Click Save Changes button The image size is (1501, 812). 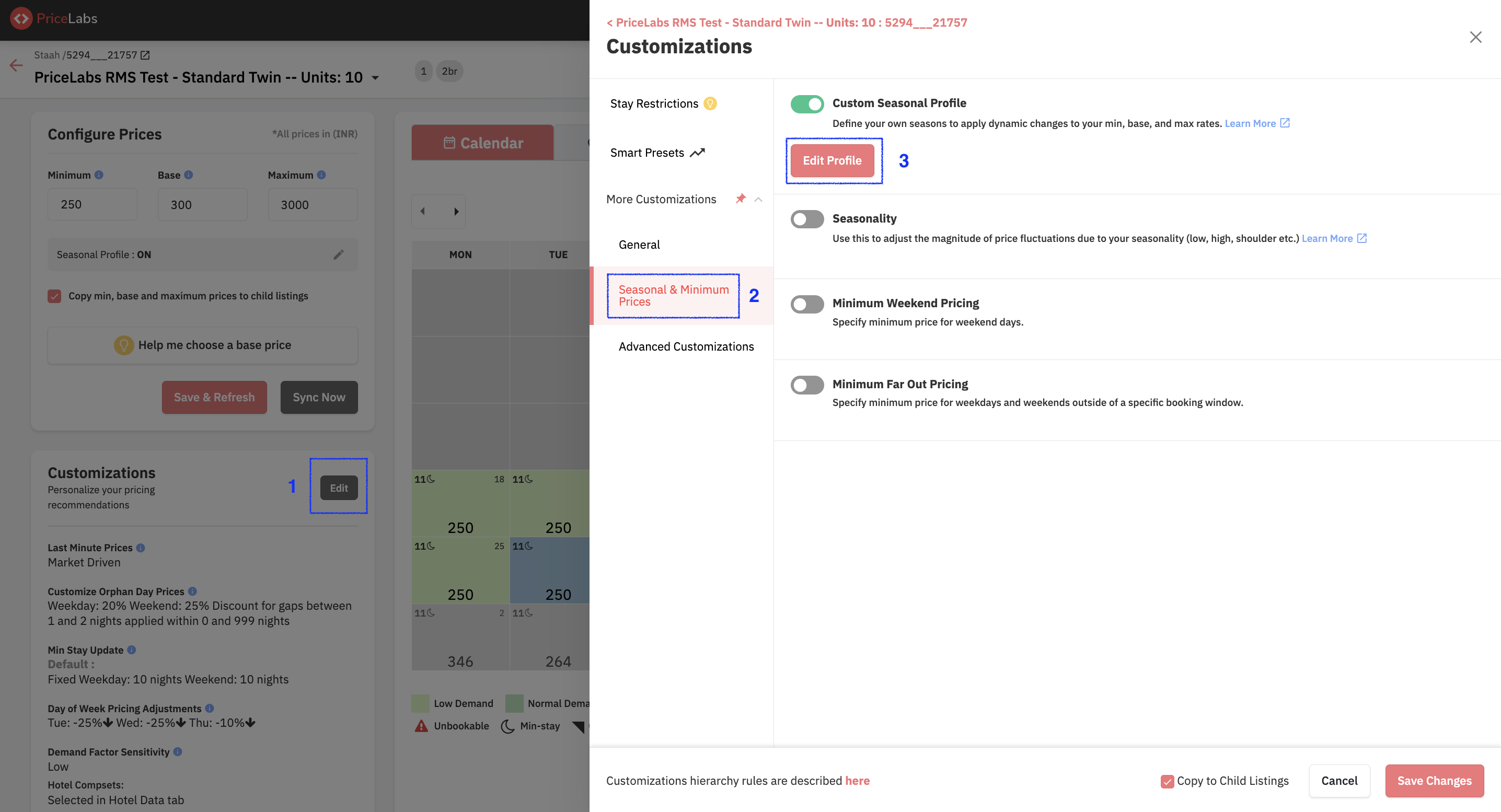tap(1434, 781)
